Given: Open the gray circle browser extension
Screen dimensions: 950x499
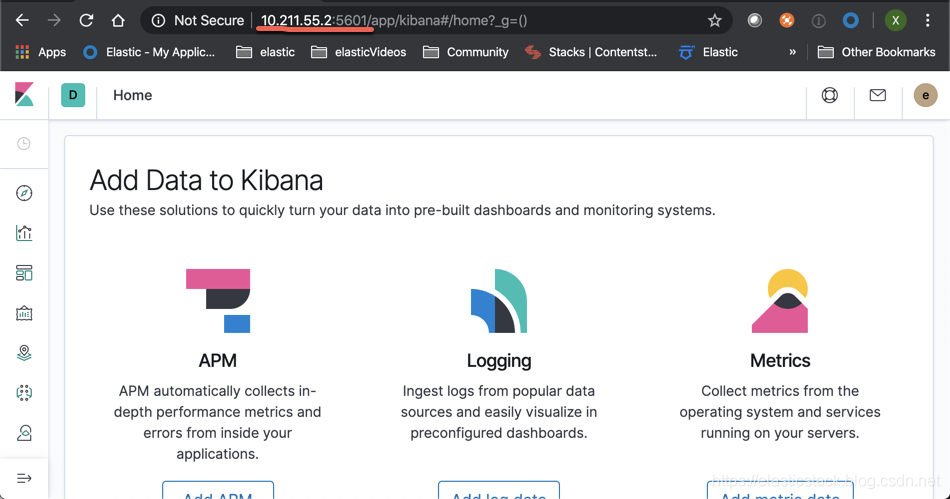Looking at the screenshot, I should tap(754, 21).
